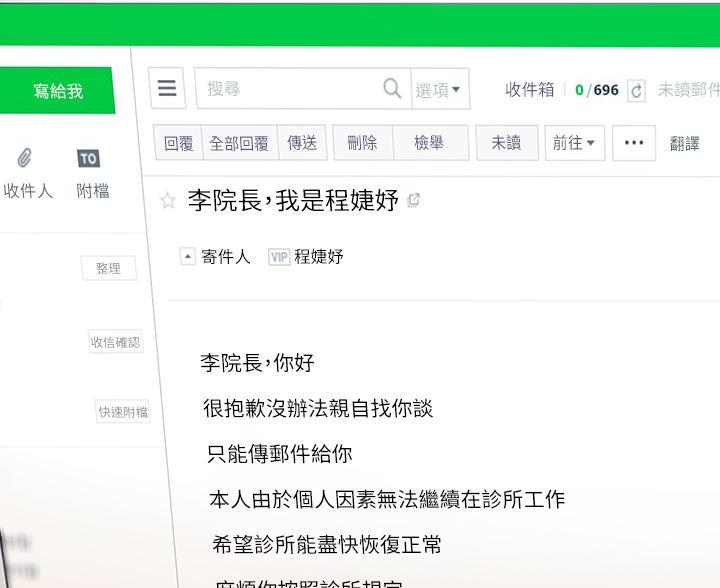Collapse the 寄件人 sender details arrow
This screenshot has width=720, height=588.
[187, 256]
